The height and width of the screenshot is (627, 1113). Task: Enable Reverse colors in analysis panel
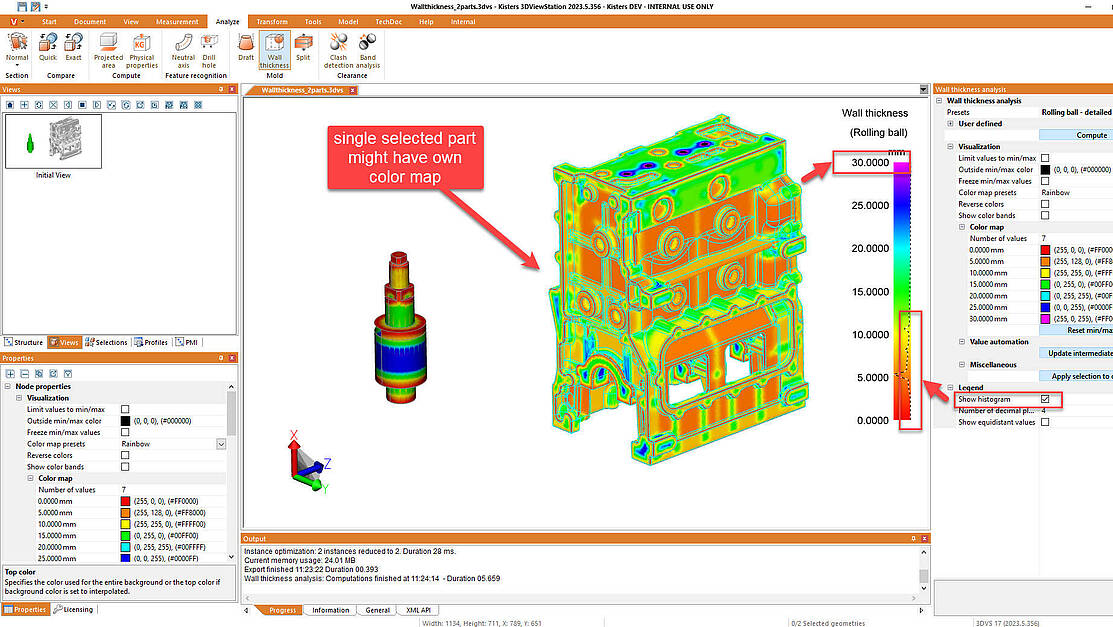pos(1045,204)
